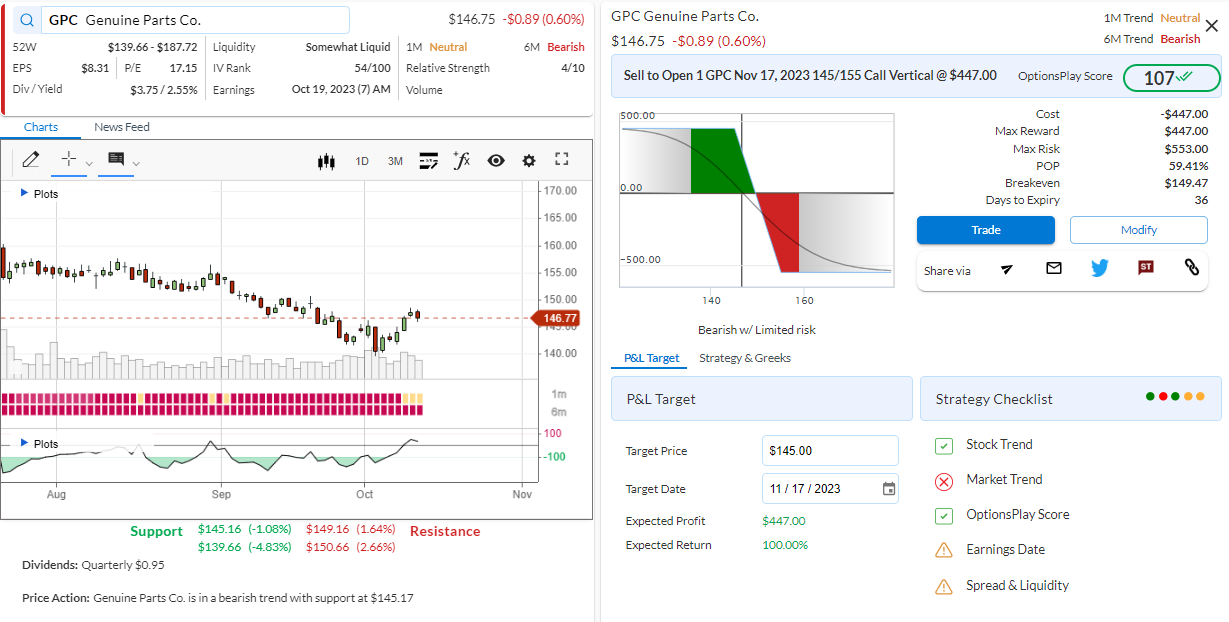Open the calendar picker for Target Date
This screenshot has height=622, width=1229.
click(x=889, y=489)
